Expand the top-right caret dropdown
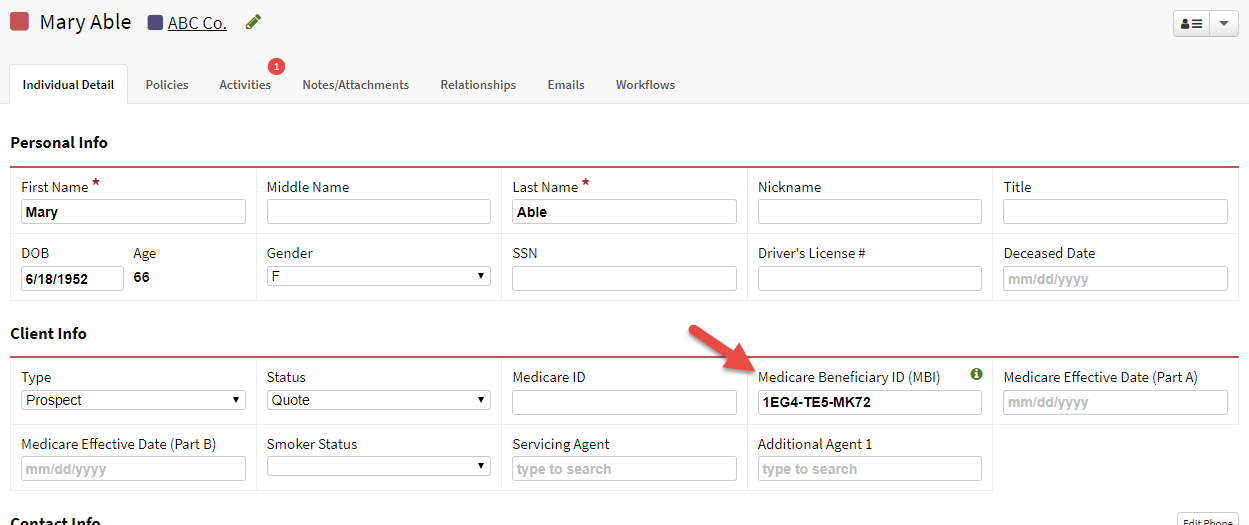This screenshot has width=1249, height=525. pyautogui.click(x=1224, y=24)
